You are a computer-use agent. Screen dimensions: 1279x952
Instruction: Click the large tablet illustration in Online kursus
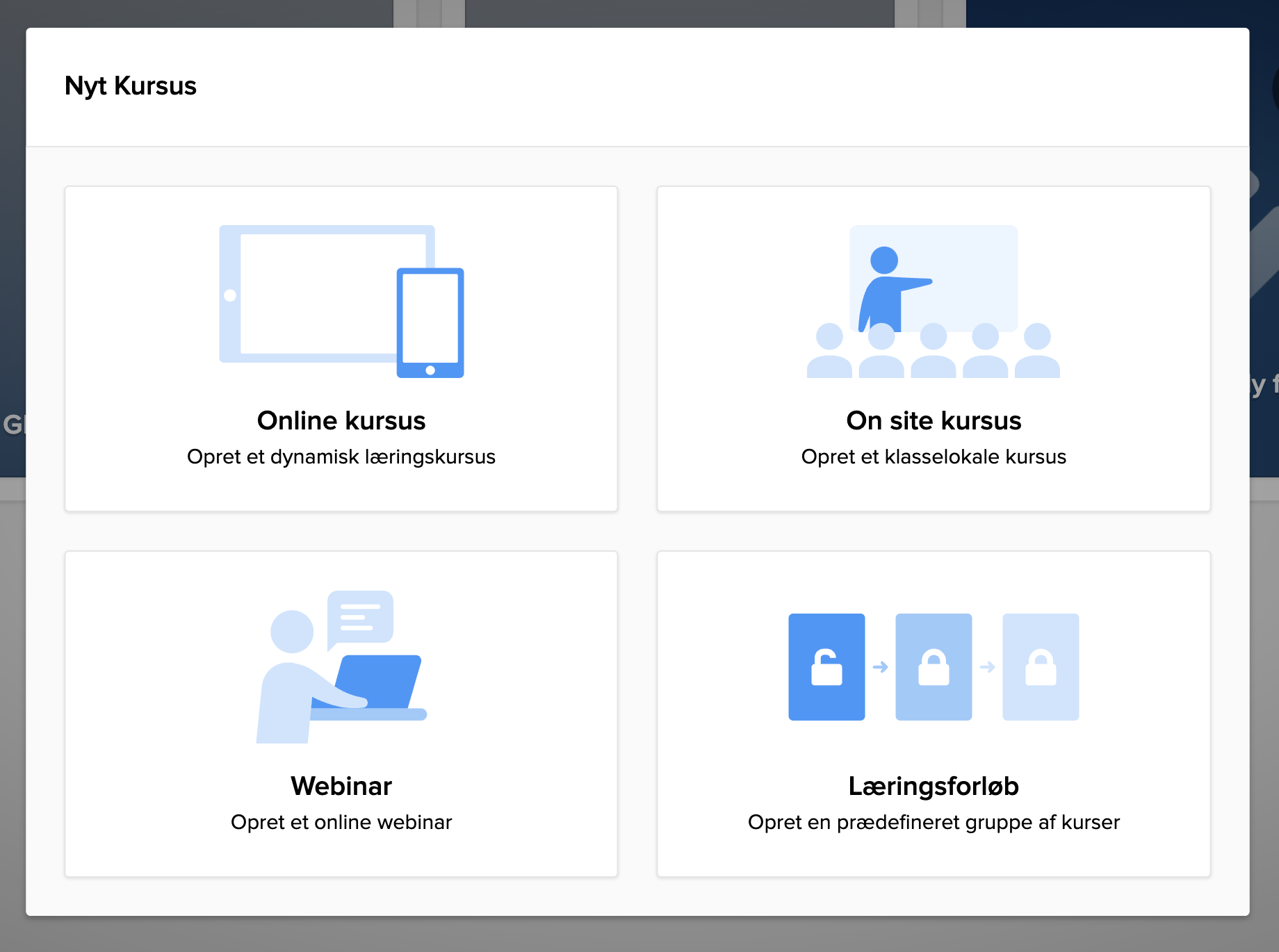point(313,293)
